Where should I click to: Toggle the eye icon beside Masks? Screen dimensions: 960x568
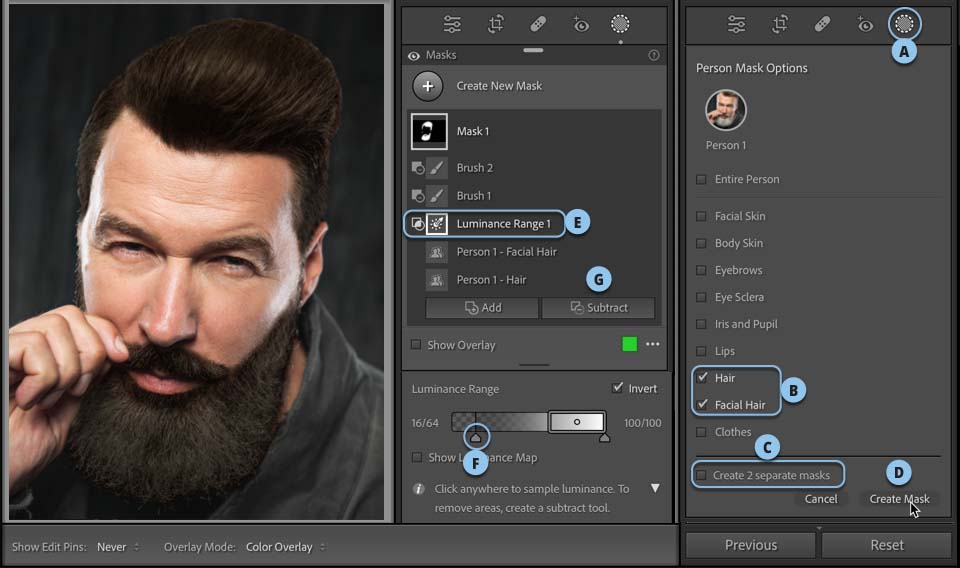click(x=414, y=56)
